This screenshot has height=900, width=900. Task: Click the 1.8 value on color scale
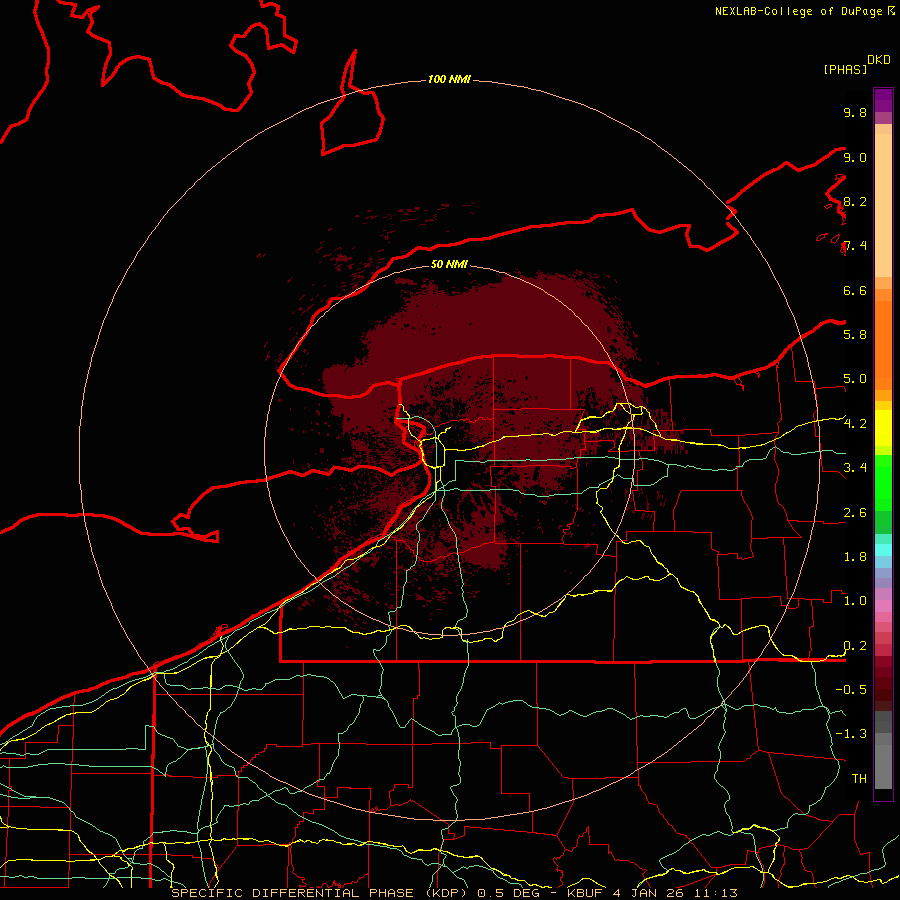(x=855, y=556)
